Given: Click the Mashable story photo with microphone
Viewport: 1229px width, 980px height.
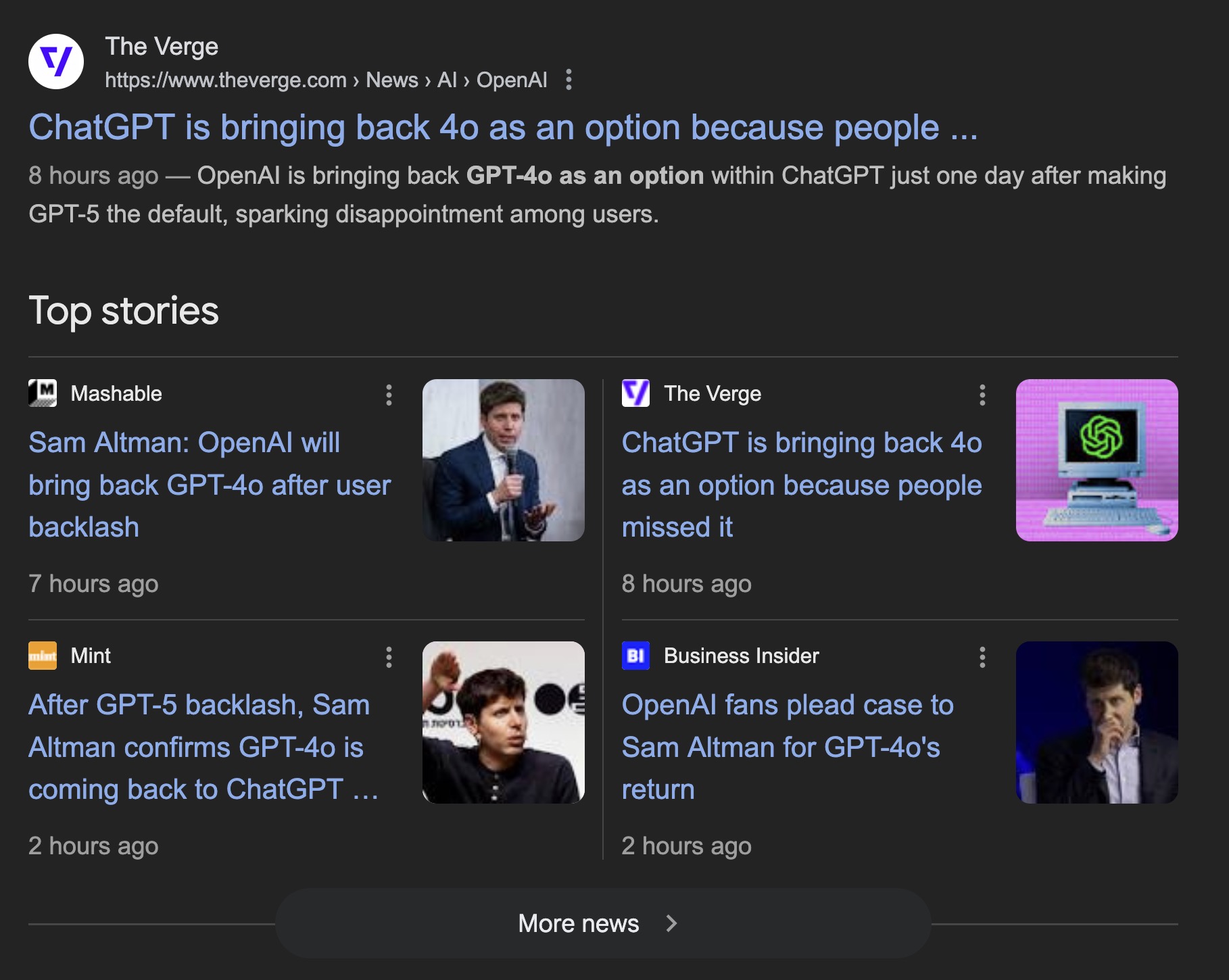Looking at the screenshot, I should tap(504, 460).
